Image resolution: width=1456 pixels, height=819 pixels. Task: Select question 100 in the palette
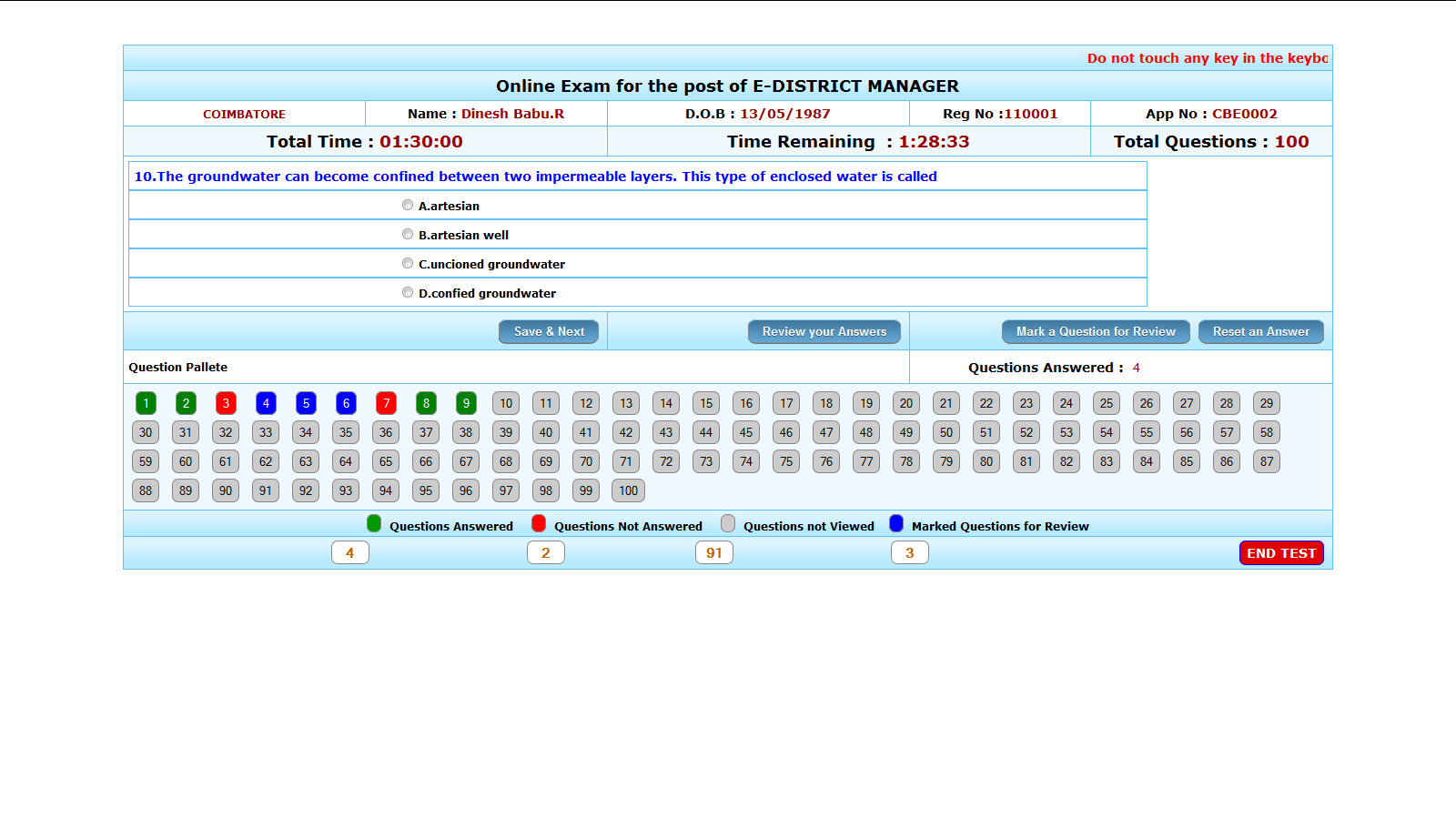tap(628, 490)
